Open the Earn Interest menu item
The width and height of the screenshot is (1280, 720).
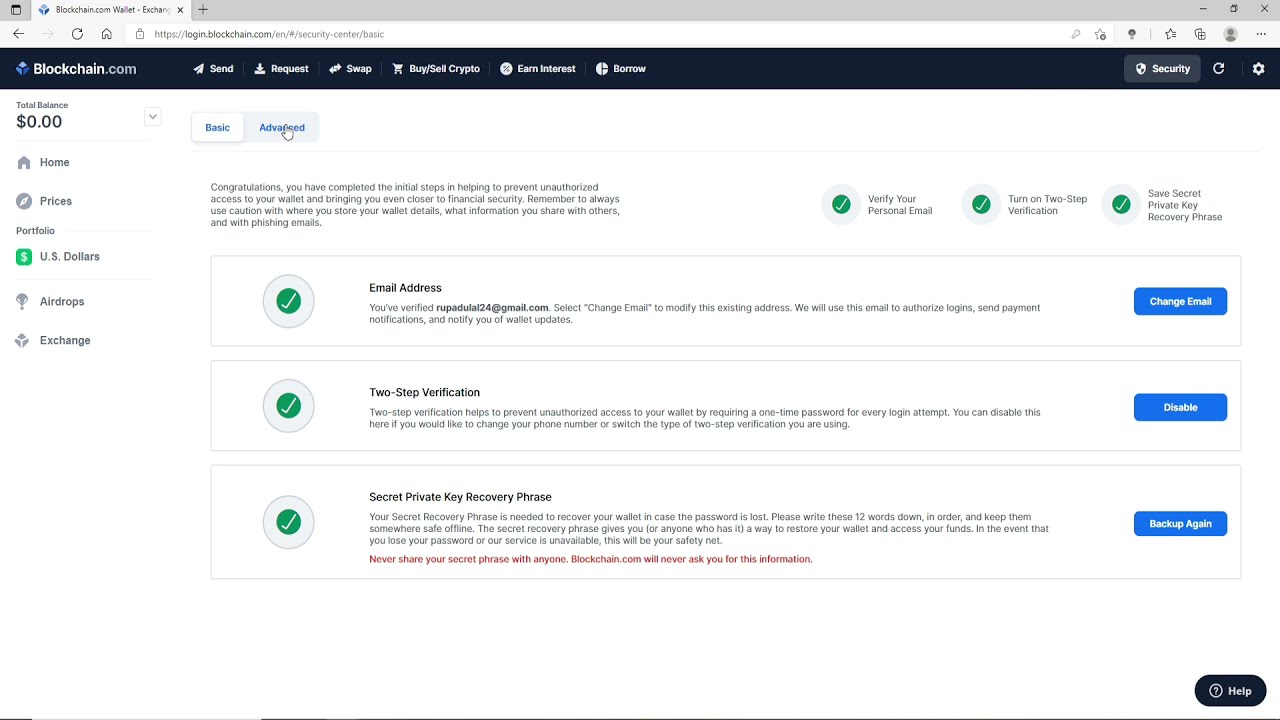pos(538,69)
